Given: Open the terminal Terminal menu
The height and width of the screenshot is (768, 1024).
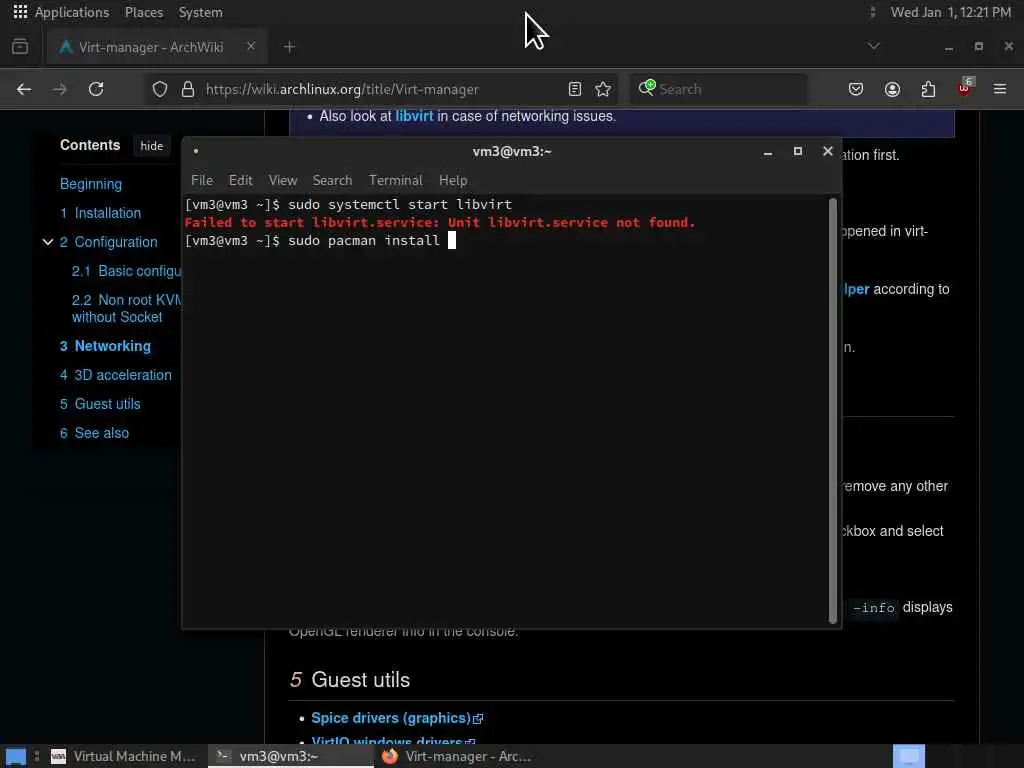Looking at the screenshot, I should pyautogui.click(x=395, y=180).
